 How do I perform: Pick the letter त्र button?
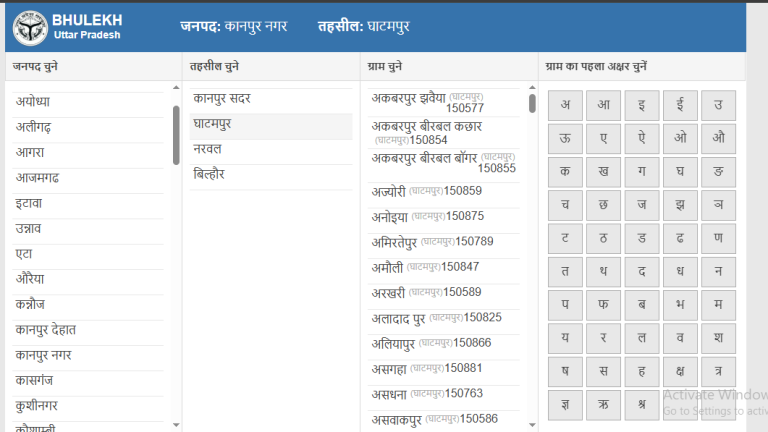click(718, 369)
